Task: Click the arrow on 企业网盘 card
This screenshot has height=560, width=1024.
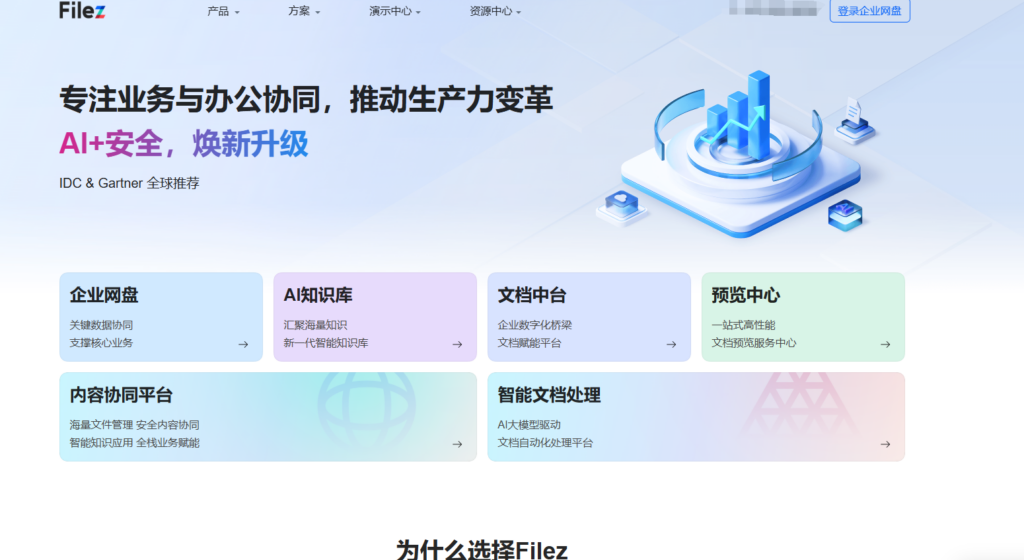Action: 243,344
